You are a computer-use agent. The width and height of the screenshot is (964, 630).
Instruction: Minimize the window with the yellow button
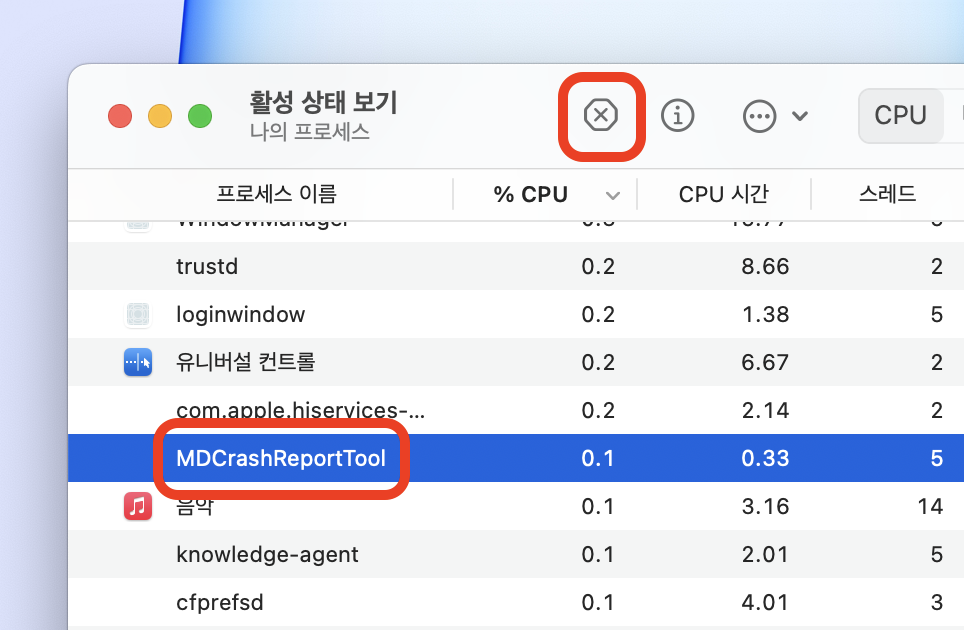160,116
